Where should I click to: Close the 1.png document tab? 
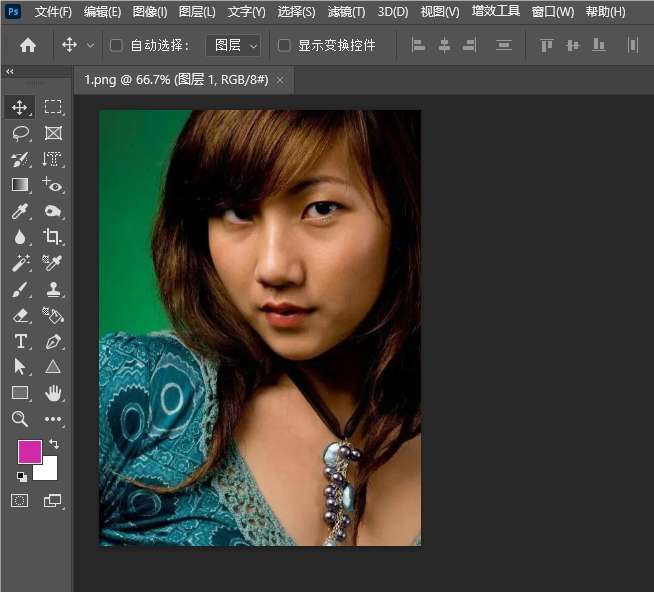280,80
